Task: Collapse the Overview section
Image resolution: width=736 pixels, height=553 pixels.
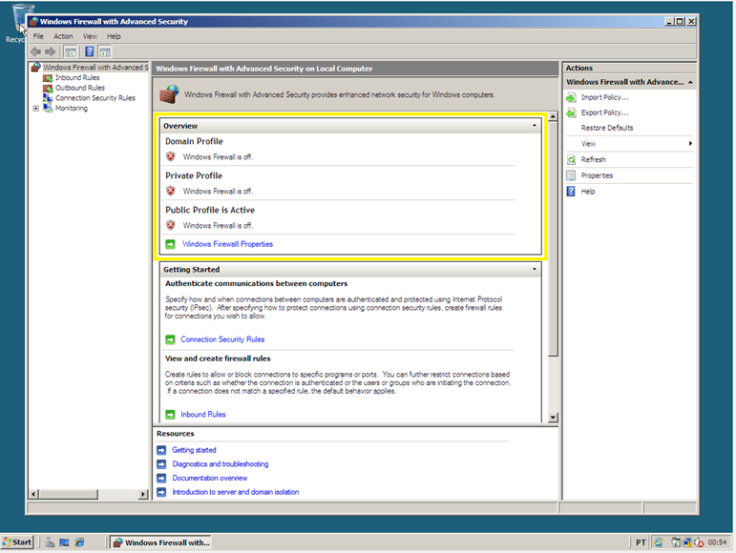Action: click(x=535, y=126)
